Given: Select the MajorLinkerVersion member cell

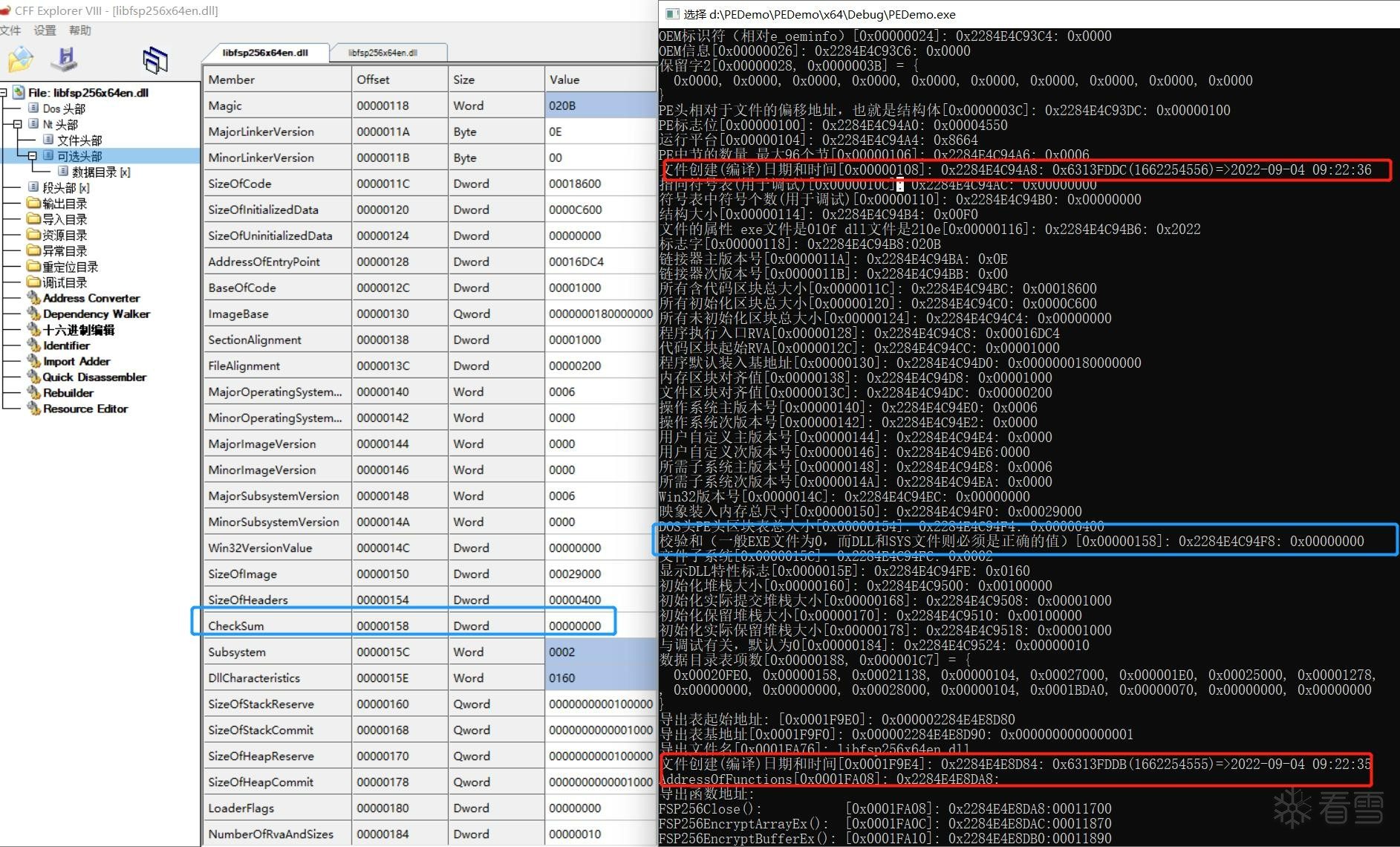Looking at the screenshot, I should click(278, 132).
